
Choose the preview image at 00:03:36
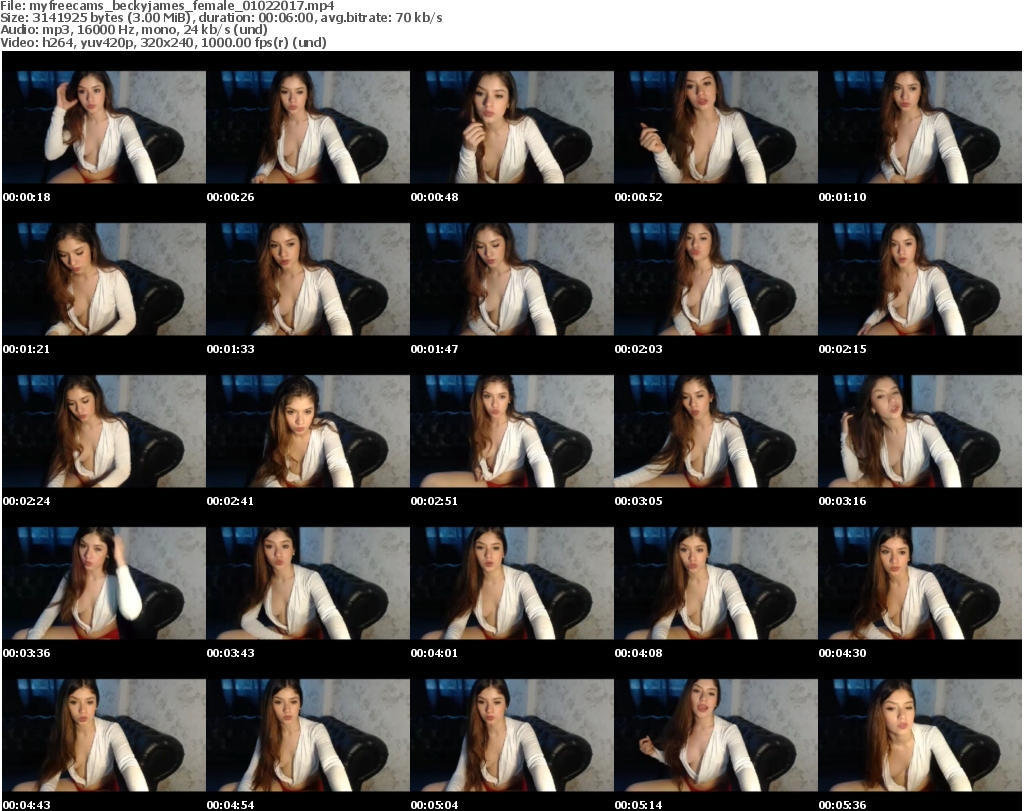tap(104, 584)
